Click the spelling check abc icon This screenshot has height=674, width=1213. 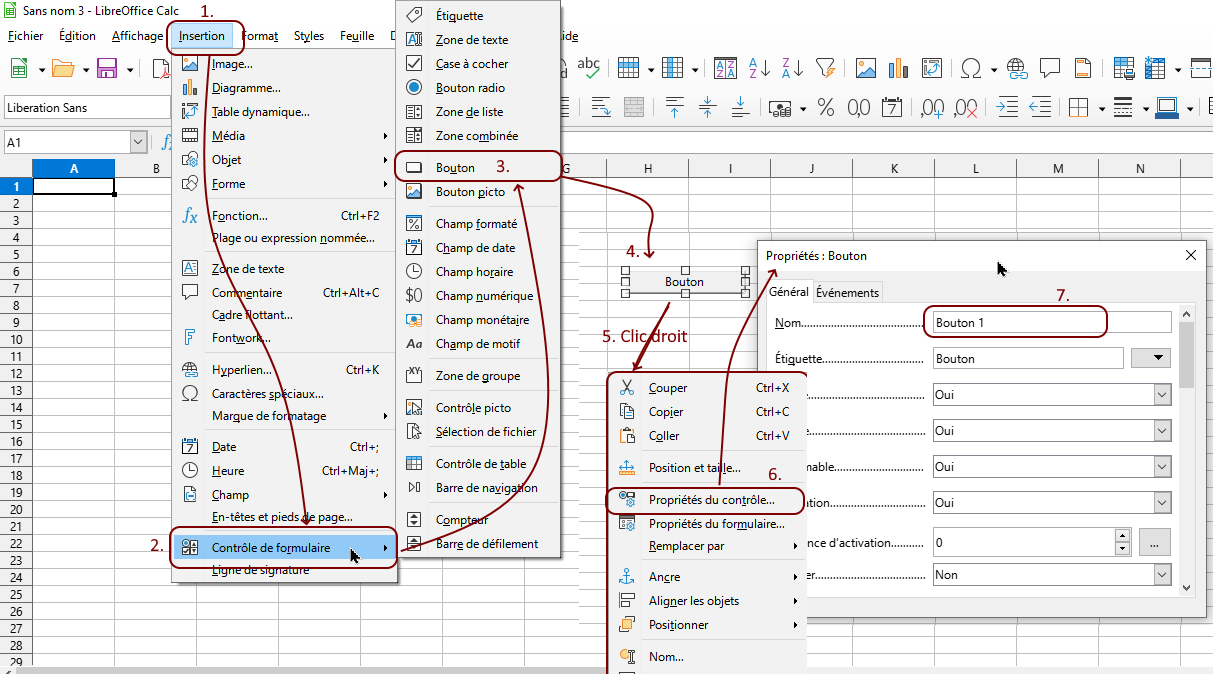[589, 69]
